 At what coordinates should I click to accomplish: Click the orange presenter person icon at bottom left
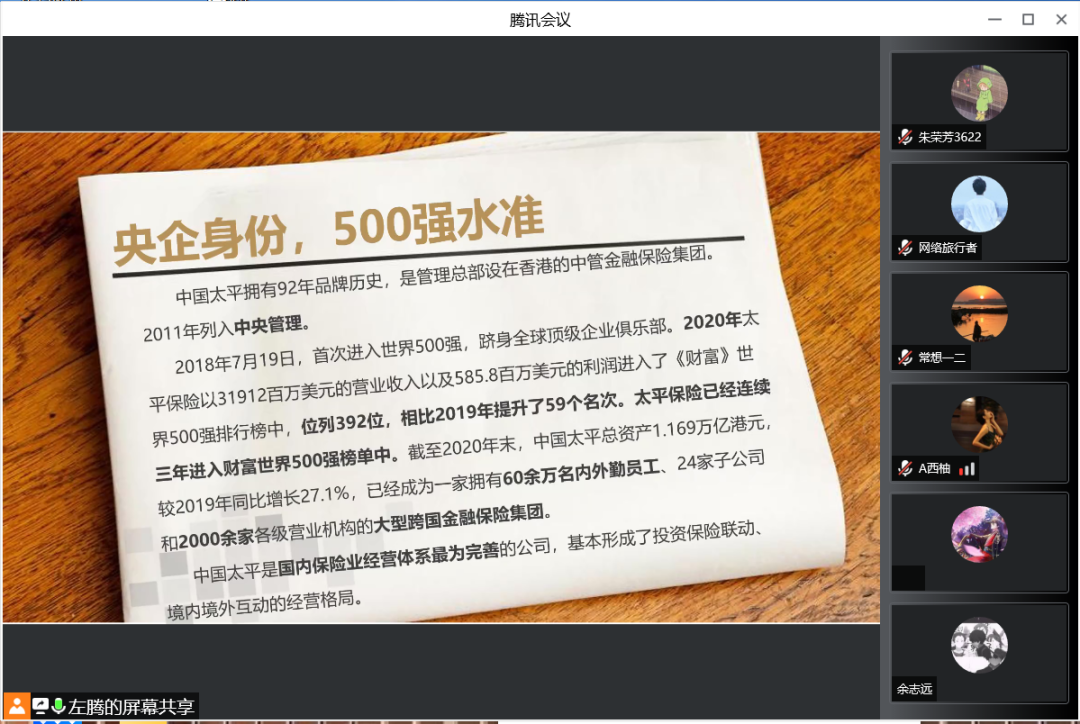click(17, 706)
